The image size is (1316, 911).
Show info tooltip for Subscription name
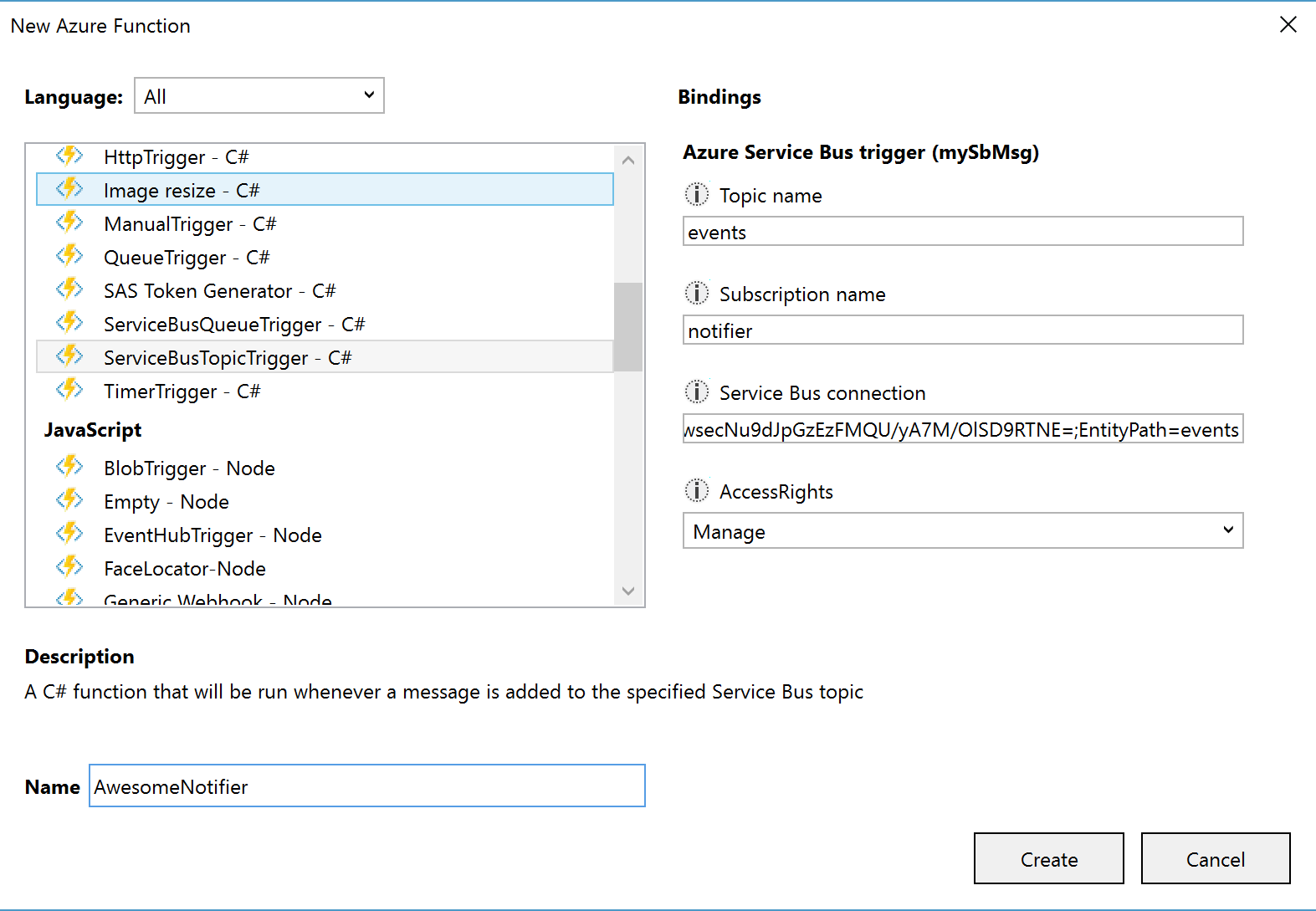pyautogui.click(x=696, y=293)
